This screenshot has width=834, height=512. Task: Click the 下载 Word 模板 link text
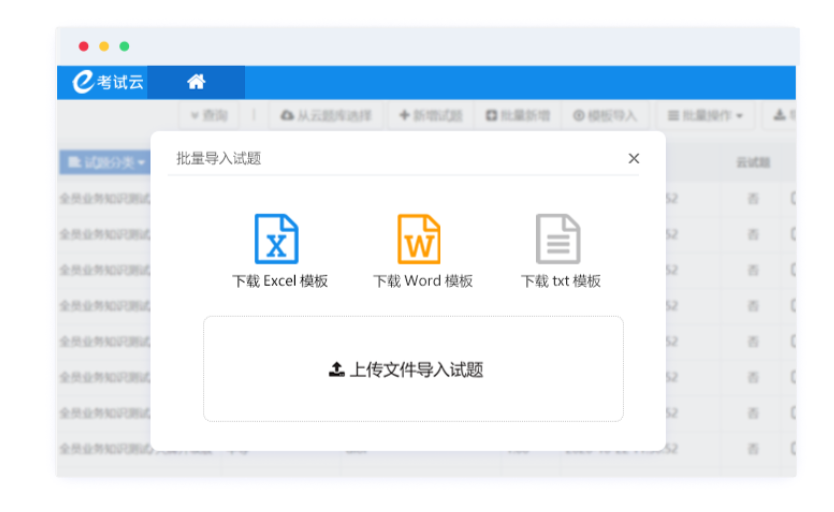pos(423,281)
